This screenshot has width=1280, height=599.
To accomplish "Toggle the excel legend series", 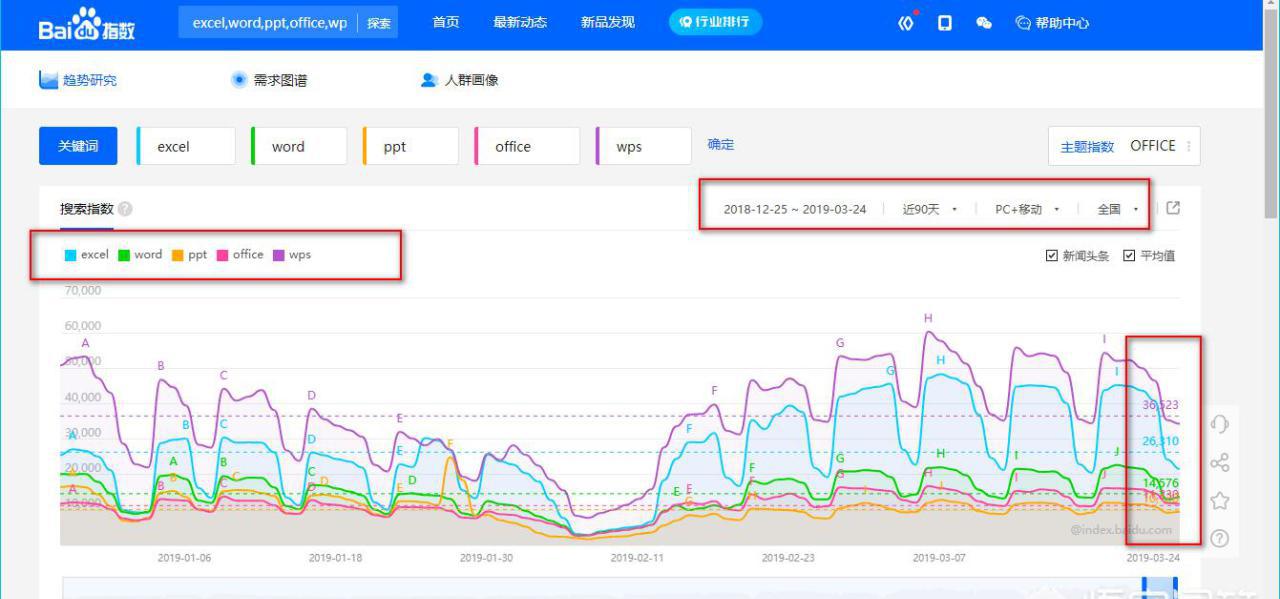I will 87,255.
